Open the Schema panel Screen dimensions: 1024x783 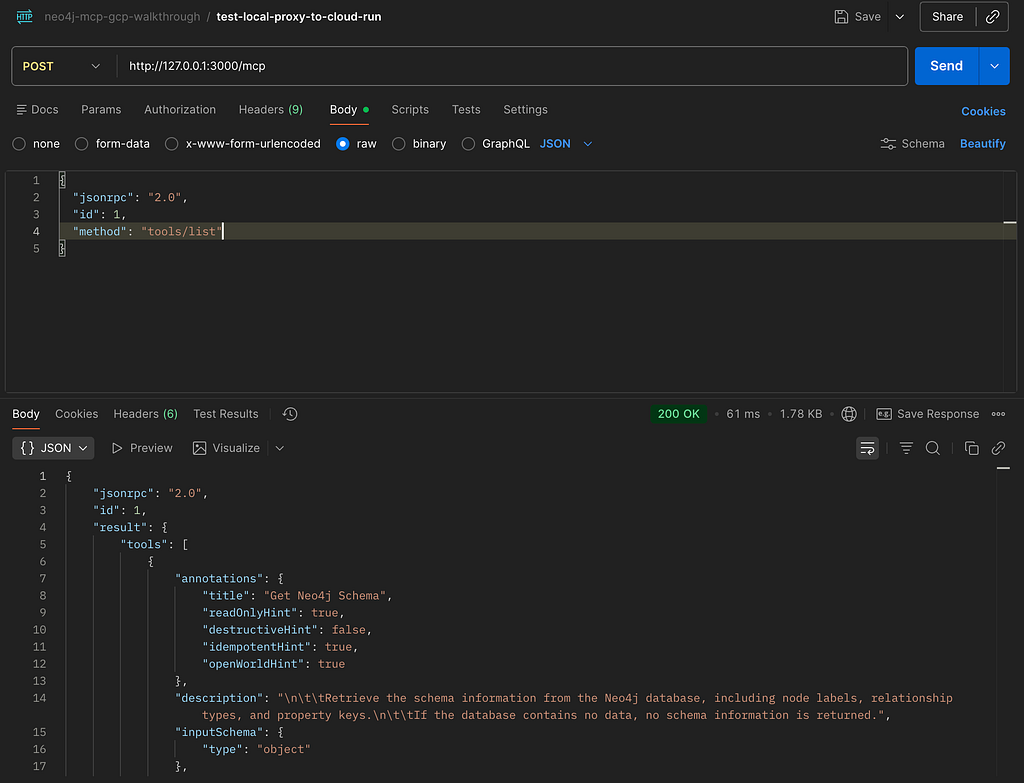coord(912,144)
